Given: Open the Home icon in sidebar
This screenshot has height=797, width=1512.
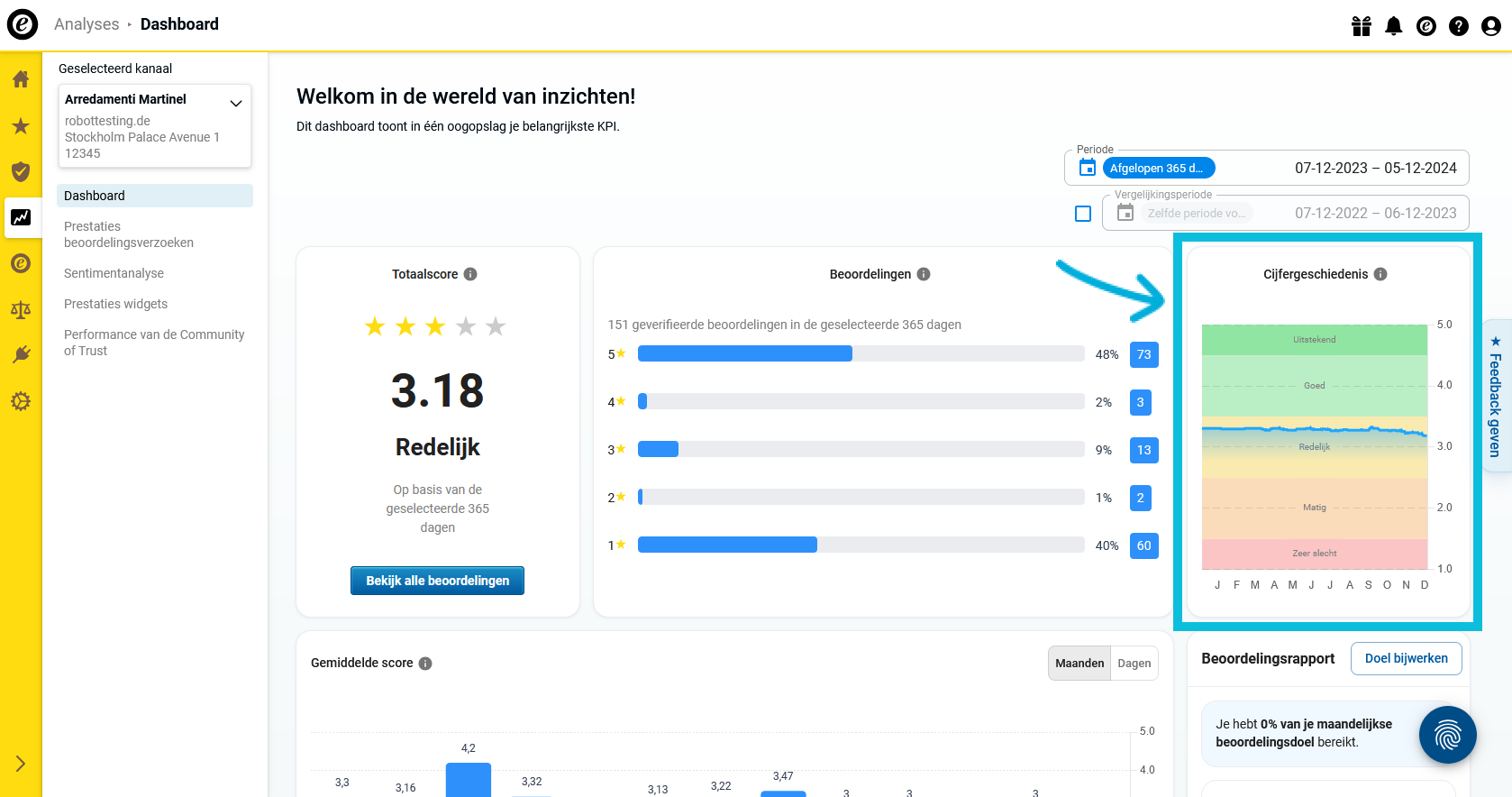Looking at the screenshot, I should pos(21,79).
